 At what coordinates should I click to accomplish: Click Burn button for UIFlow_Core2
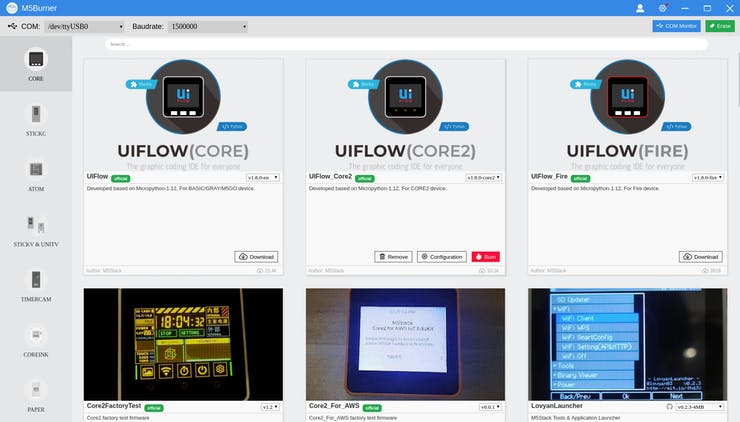pyautogui.click(x=486, y=257)
